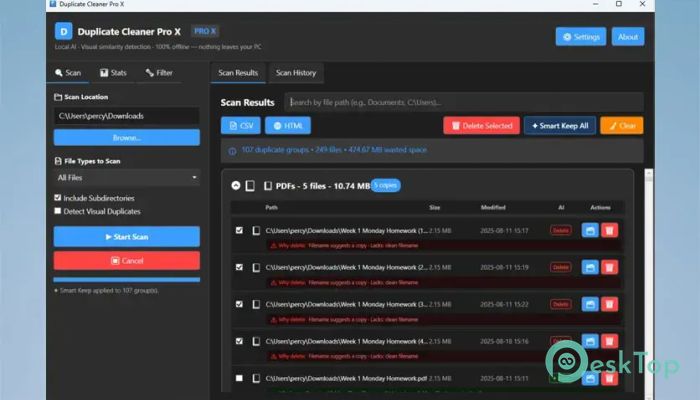
Task: Maximize the Duplicate Cleaner Pro X window
Action: pyautogui.click(x=619, y=4)
